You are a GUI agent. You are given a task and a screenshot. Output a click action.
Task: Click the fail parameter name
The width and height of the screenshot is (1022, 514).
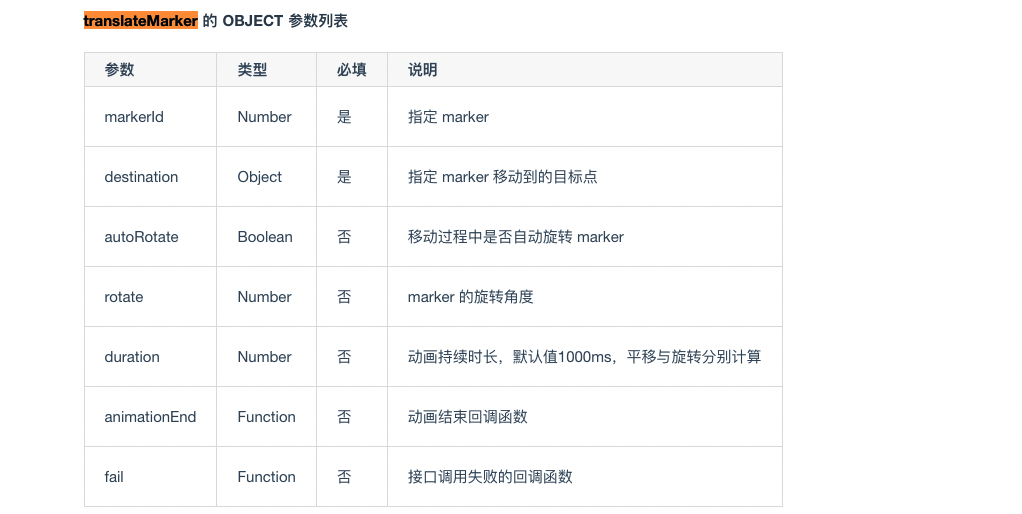click(x=114, y=477)
